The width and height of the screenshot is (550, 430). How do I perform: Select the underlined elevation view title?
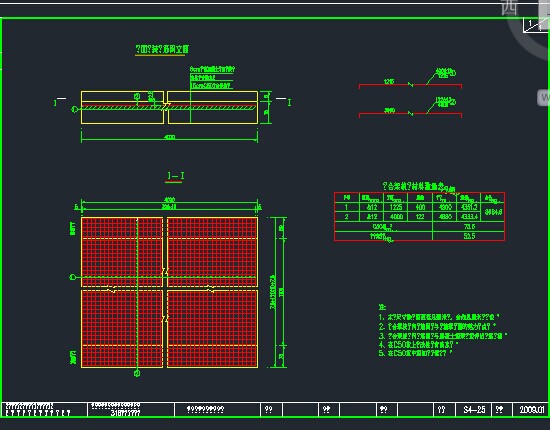162,49
